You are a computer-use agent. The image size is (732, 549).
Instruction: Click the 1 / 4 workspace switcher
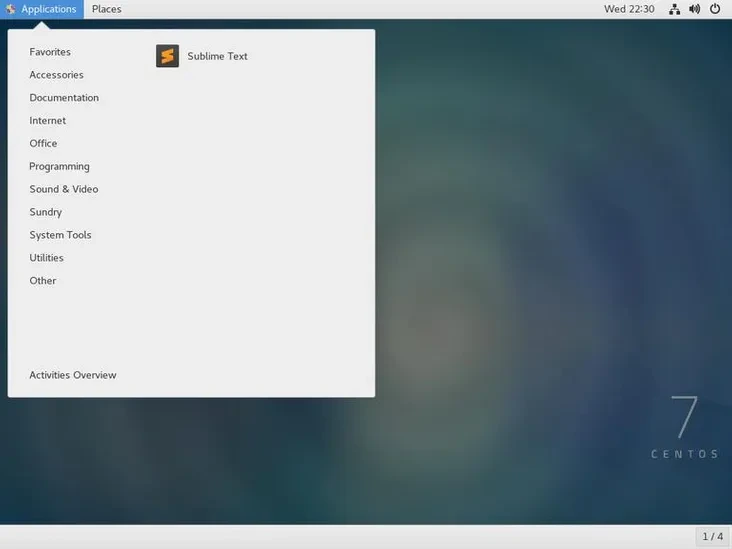coord(712,536)
